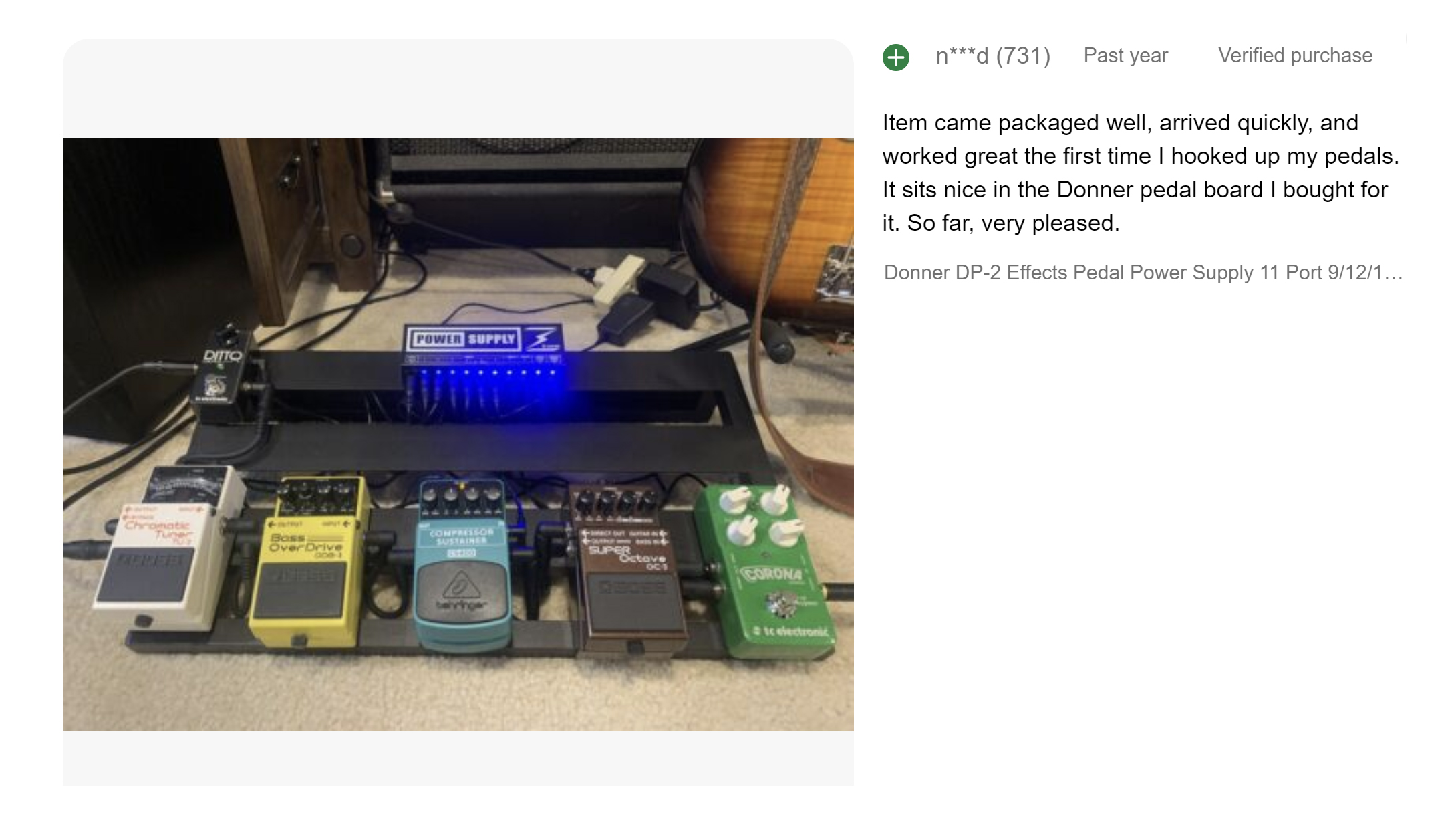The width and height of the screenshot is (1456, 815).
Task: Select the "Past year" review date label
Action: pyautogui.click(x=1125, y=55)
